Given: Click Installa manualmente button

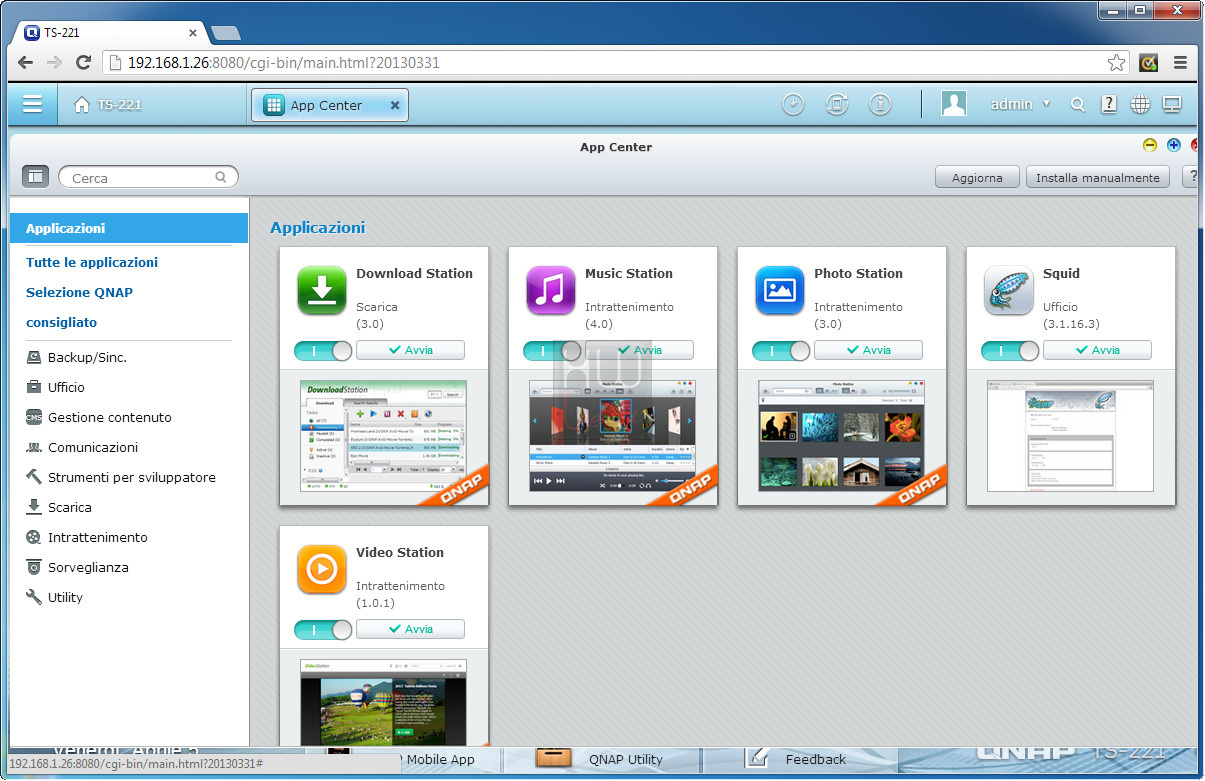Looking at the screenshot, I should pyautogui.click(x=1098, y=177).
